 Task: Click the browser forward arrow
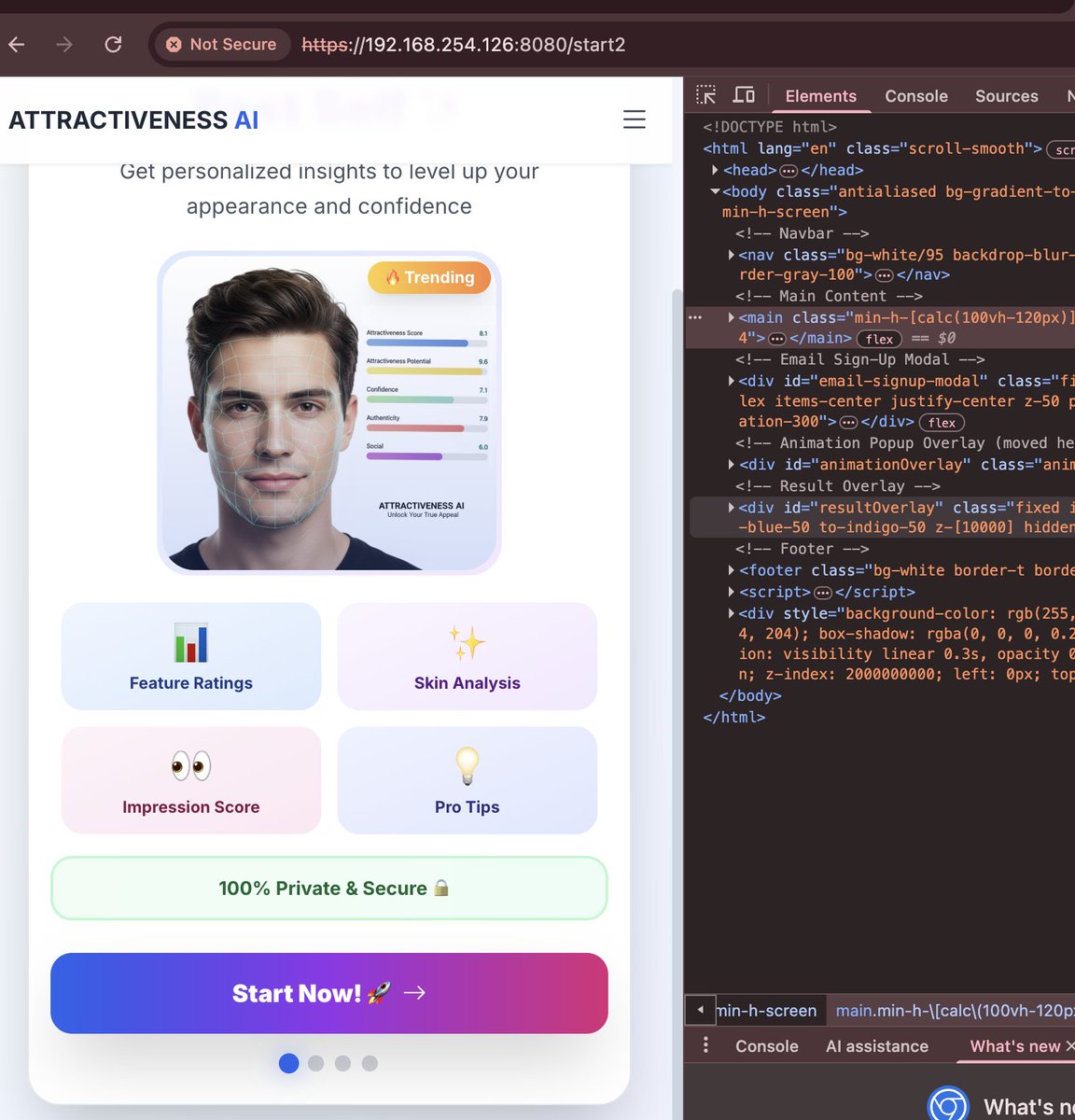click(x=64, y=44)
